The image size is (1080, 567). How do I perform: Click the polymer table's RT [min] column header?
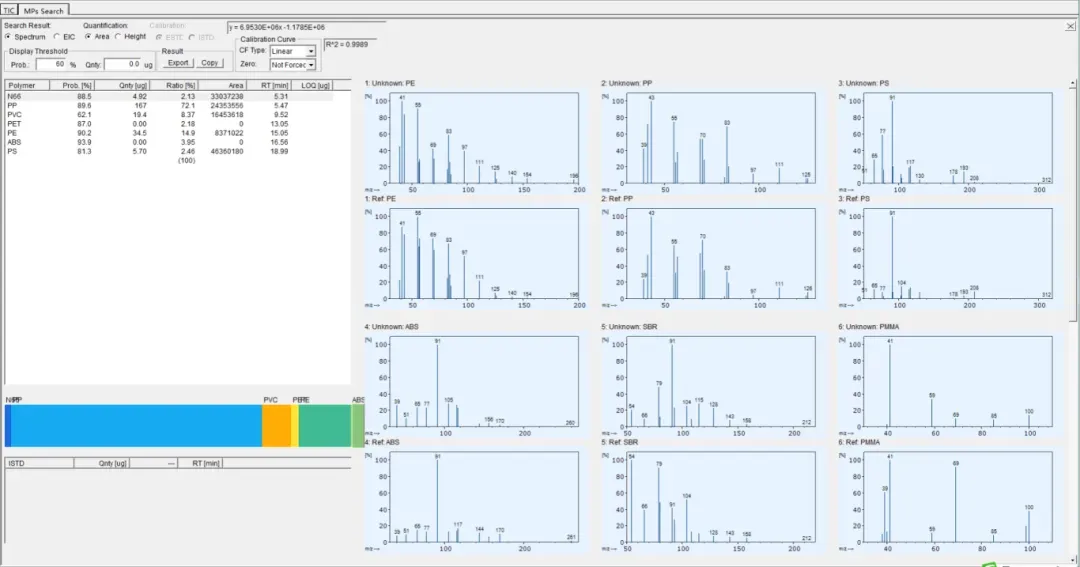pos(269,85)
